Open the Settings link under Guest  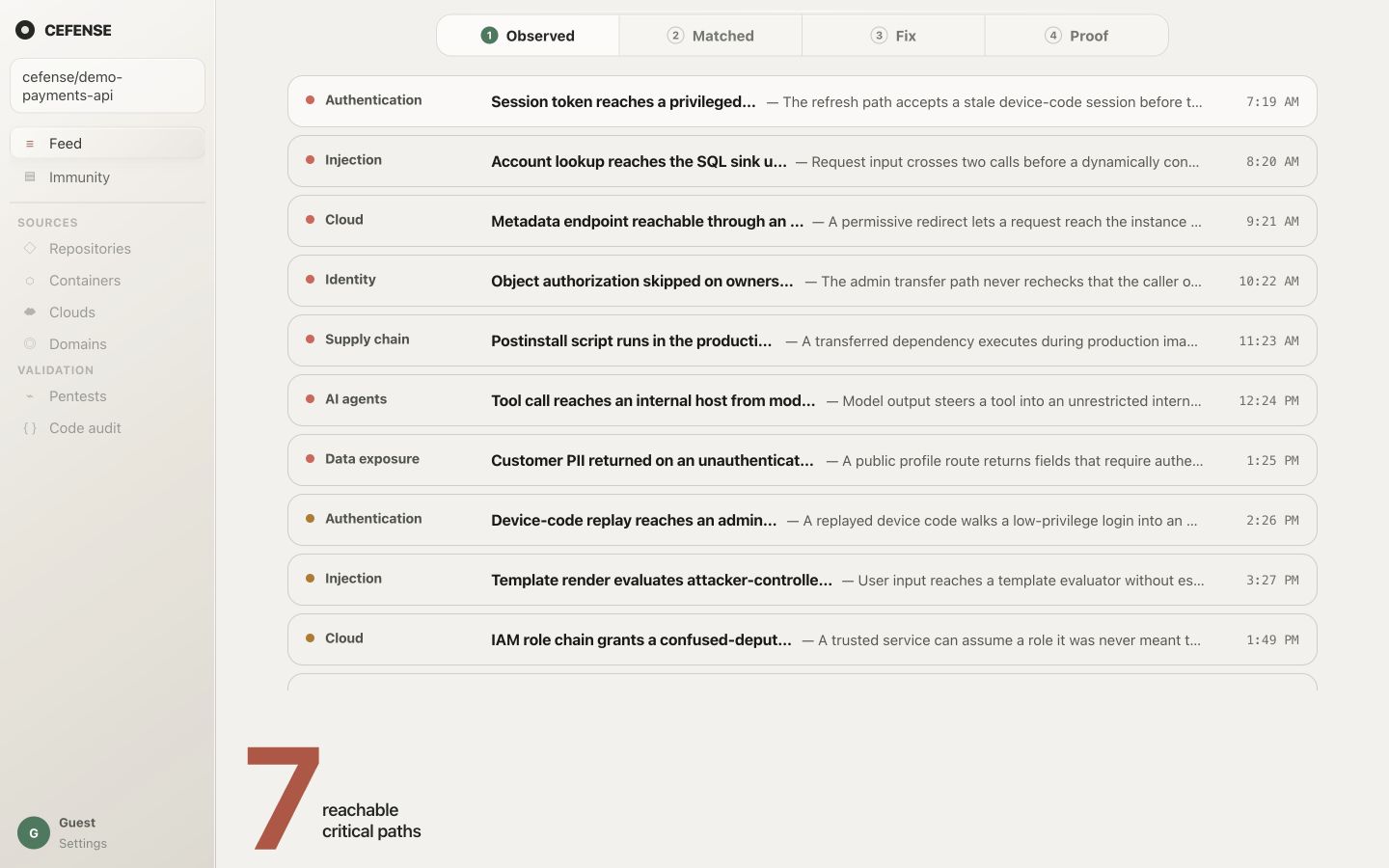pyautogui.click(x=83, y=844)
